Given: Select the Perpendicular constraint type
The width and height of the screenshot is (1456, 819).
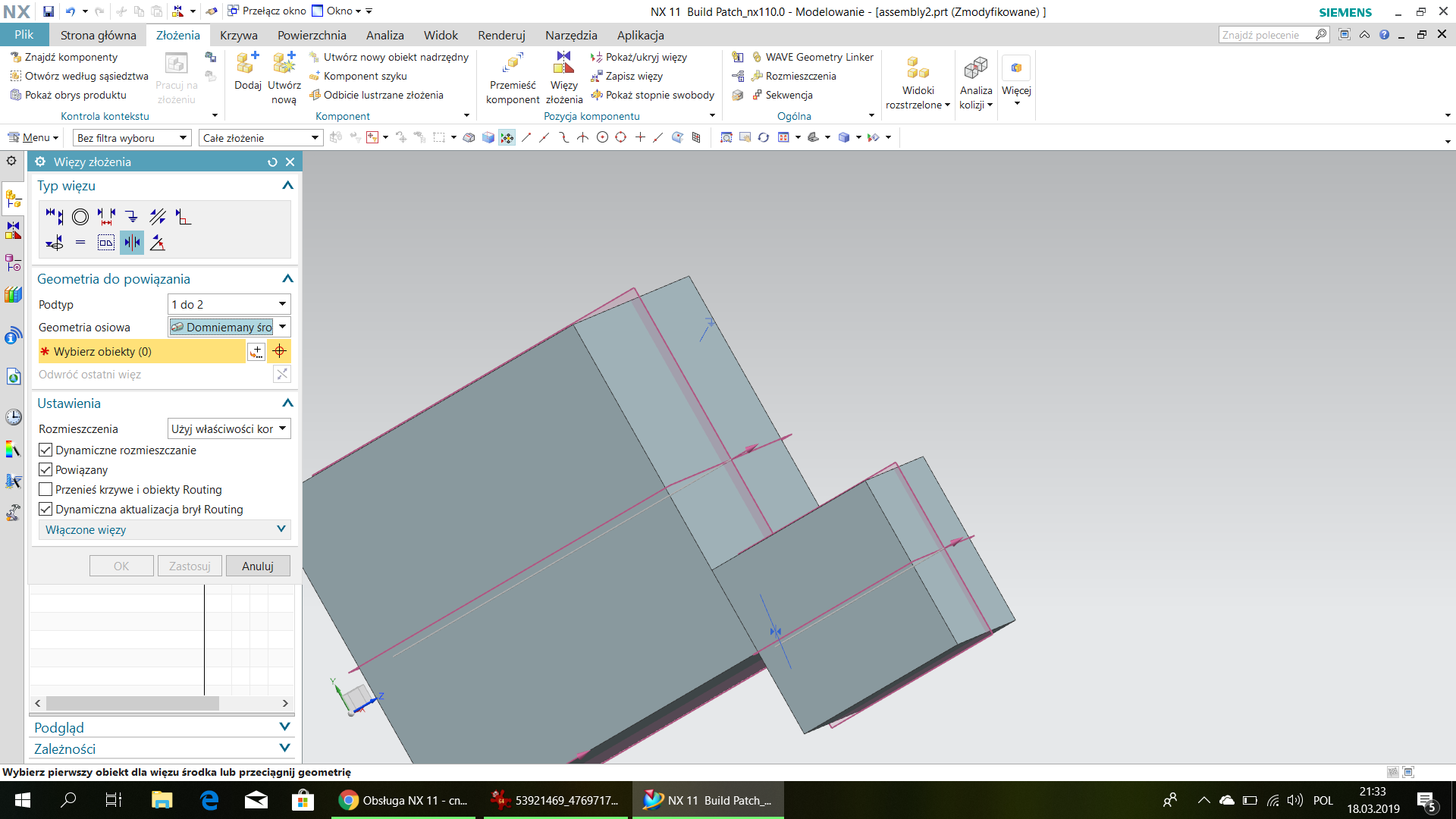Looking at the screenshot, I should pyautogui.click(x=184, y=217).
